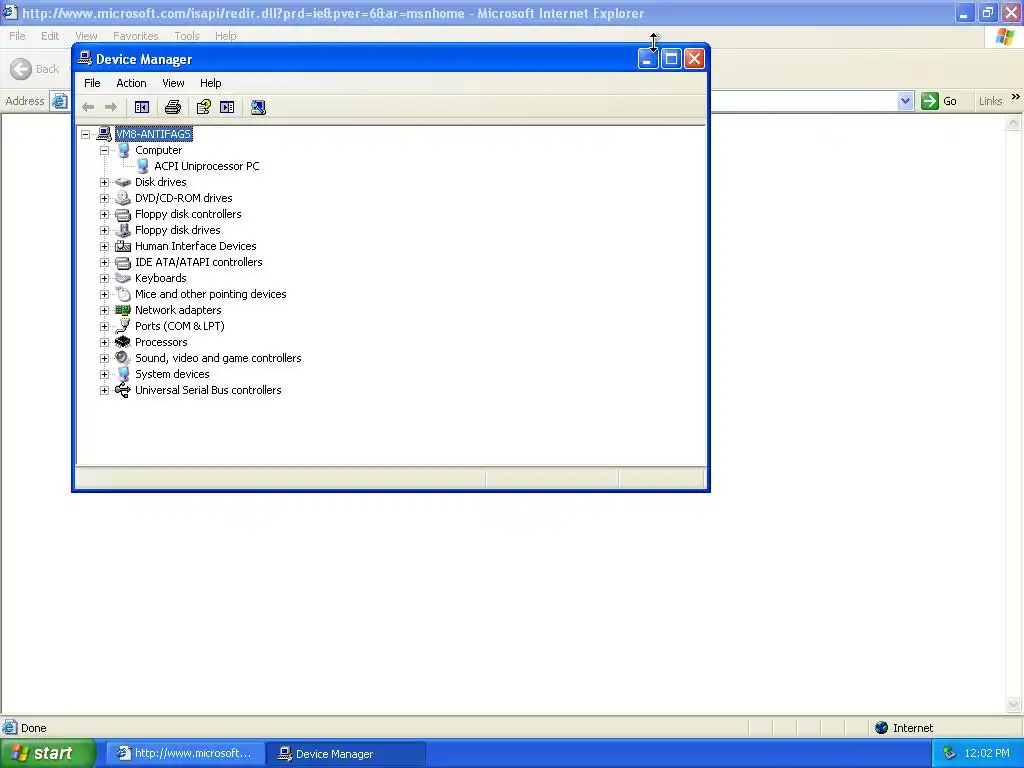This screenshot has height=768, width=1024.
Task: Expand the DVD/CD-ROM drives node
Action: [x=104, y=198]
